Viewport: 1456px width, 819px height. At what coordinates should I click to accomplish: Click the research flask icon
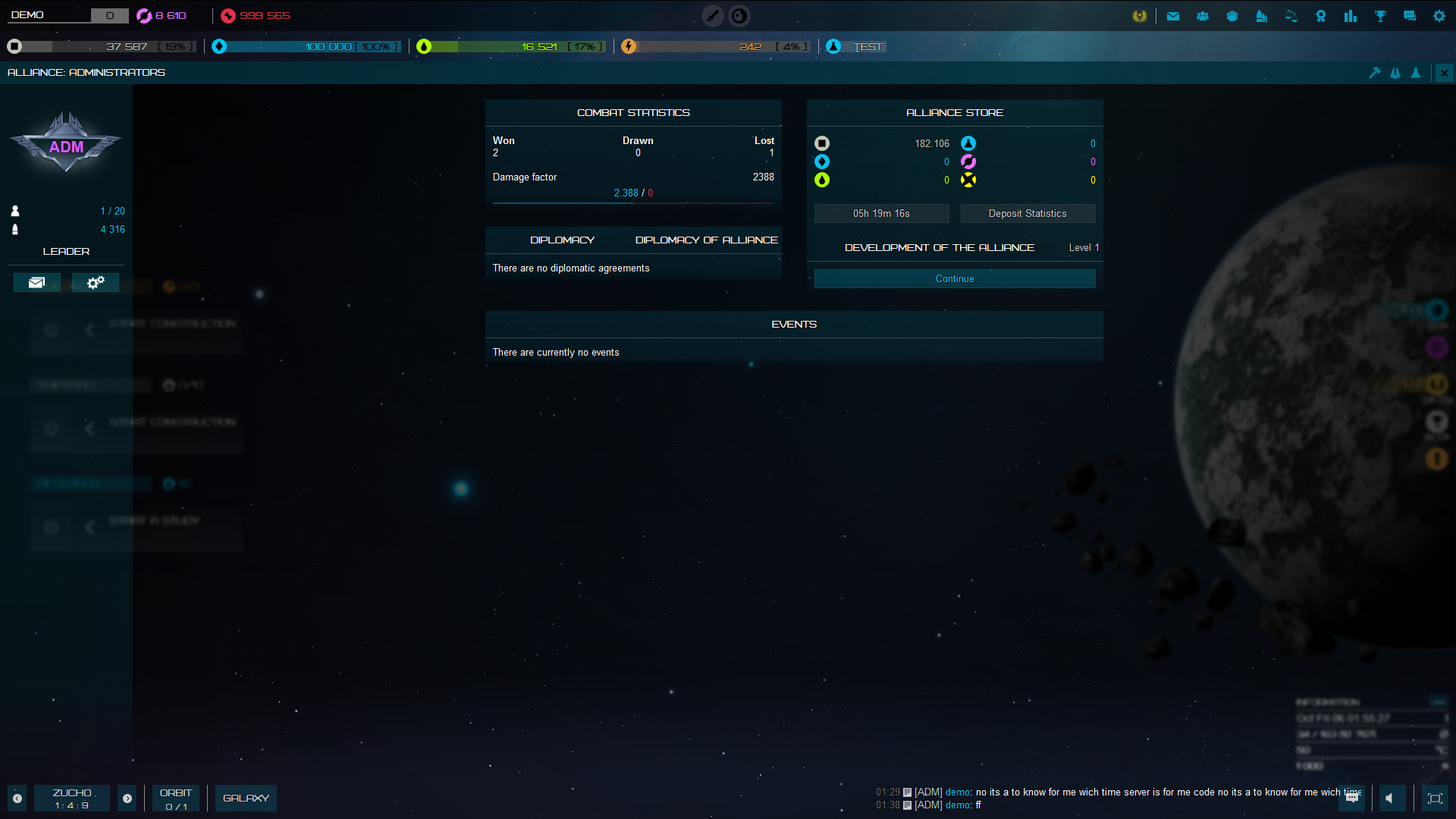coord(1416,73)
